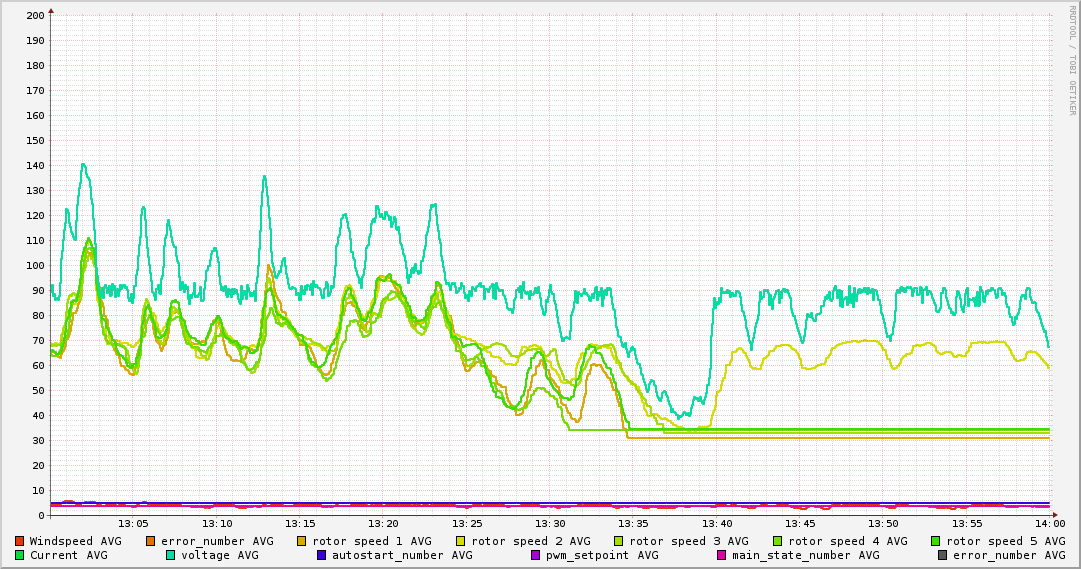This screenshot has height=569, width=1081.
Task: Click the 13:30 time axis label
Action: tap(550, 525)
